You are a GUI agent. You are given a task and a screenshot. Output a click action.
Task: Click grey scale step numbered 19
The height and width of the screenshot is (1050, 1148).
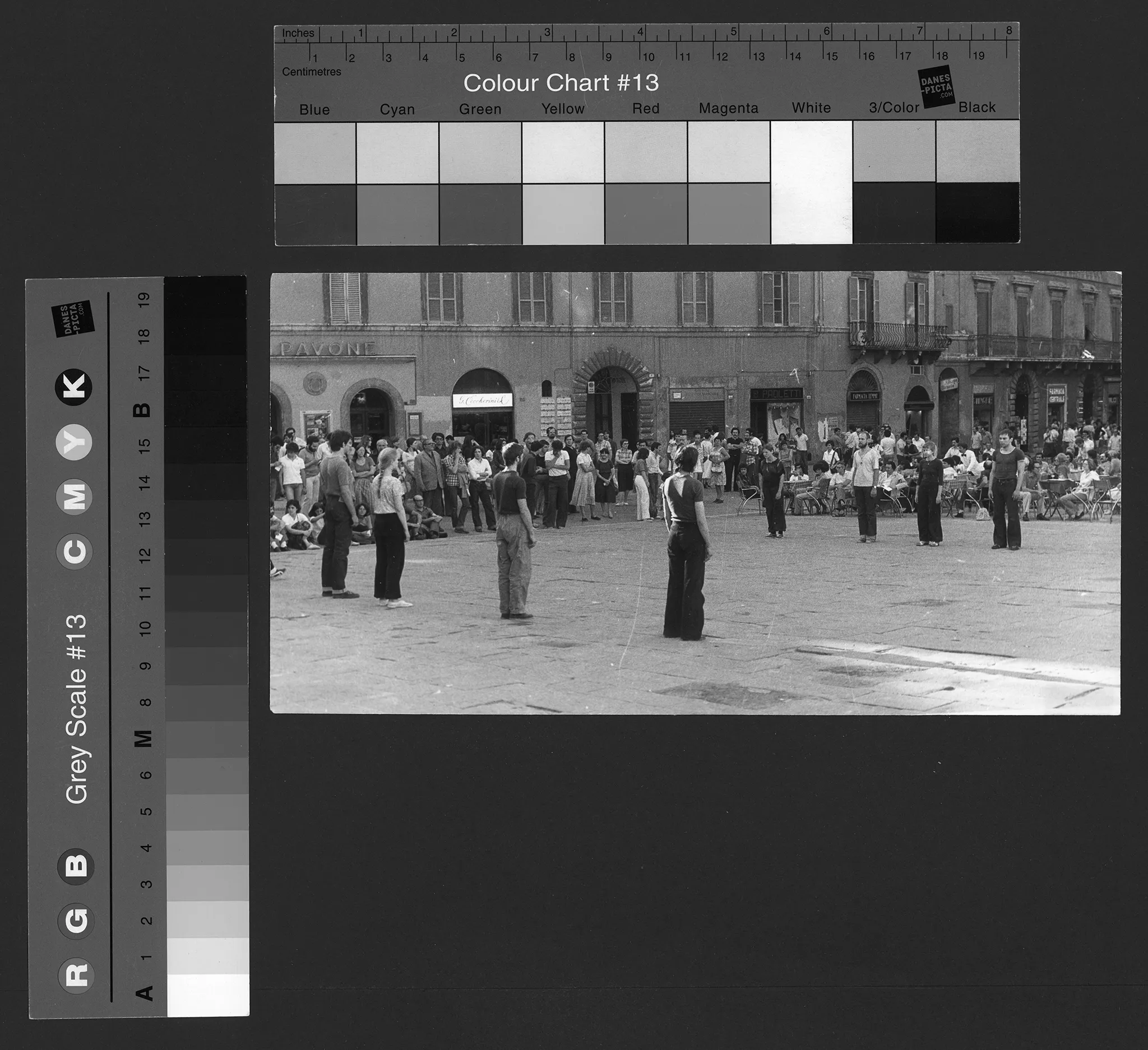click(206, 298)
